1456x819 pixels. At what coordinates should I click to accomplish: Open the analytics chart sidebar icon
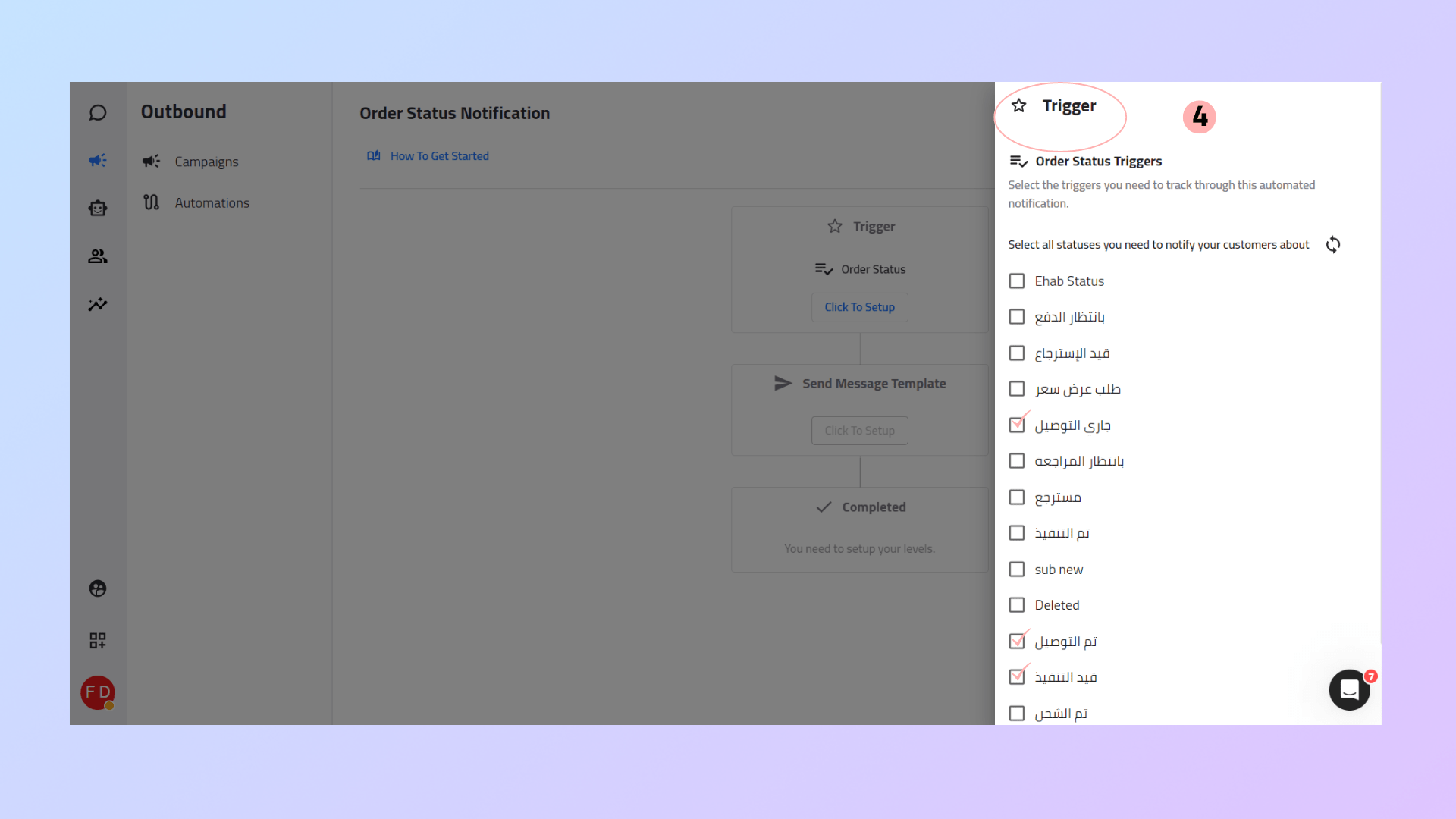(98, 304)
